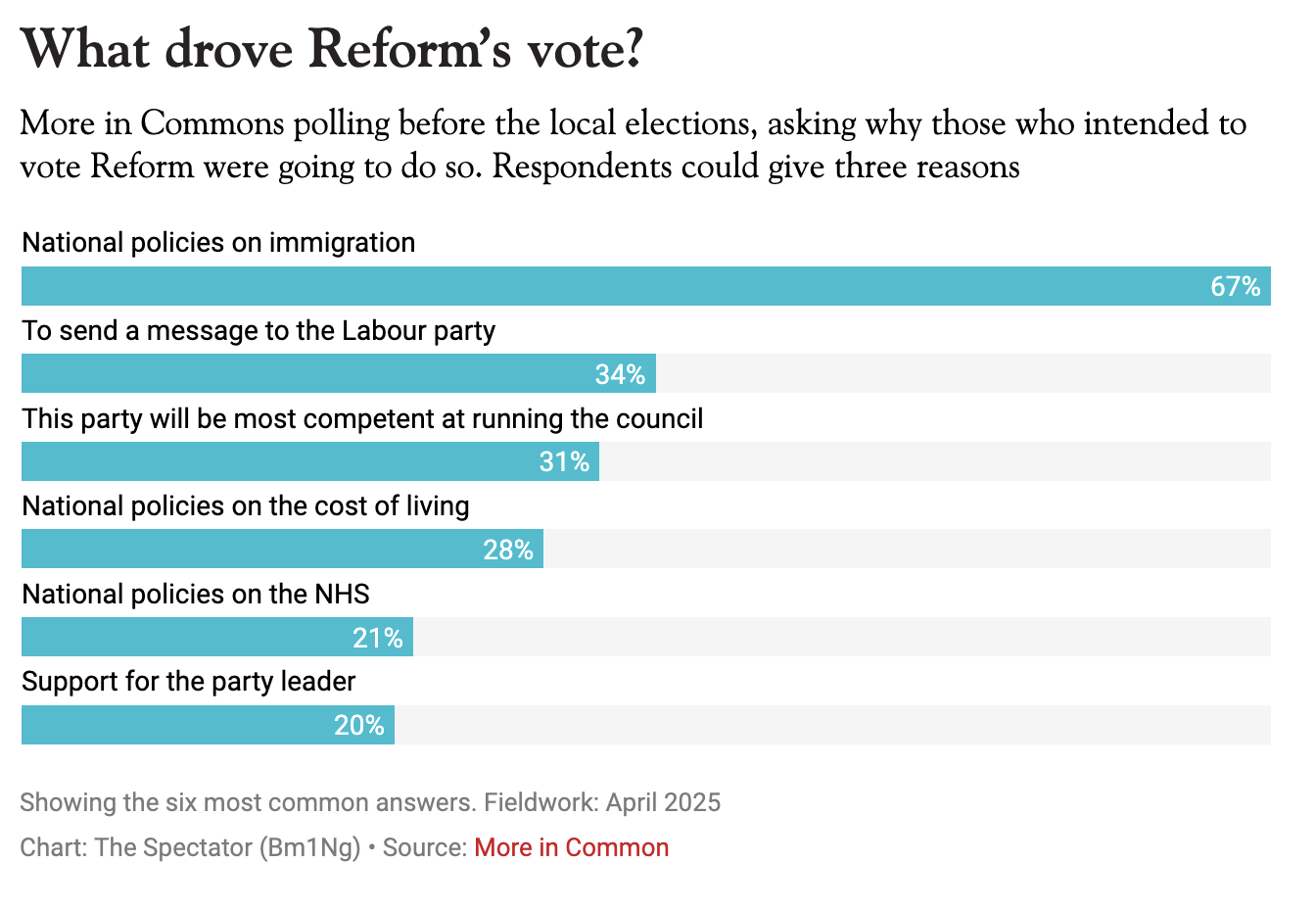Click "To send a message to the Labour party" label
Viewport: 1316px width, 911px height.
258,331
